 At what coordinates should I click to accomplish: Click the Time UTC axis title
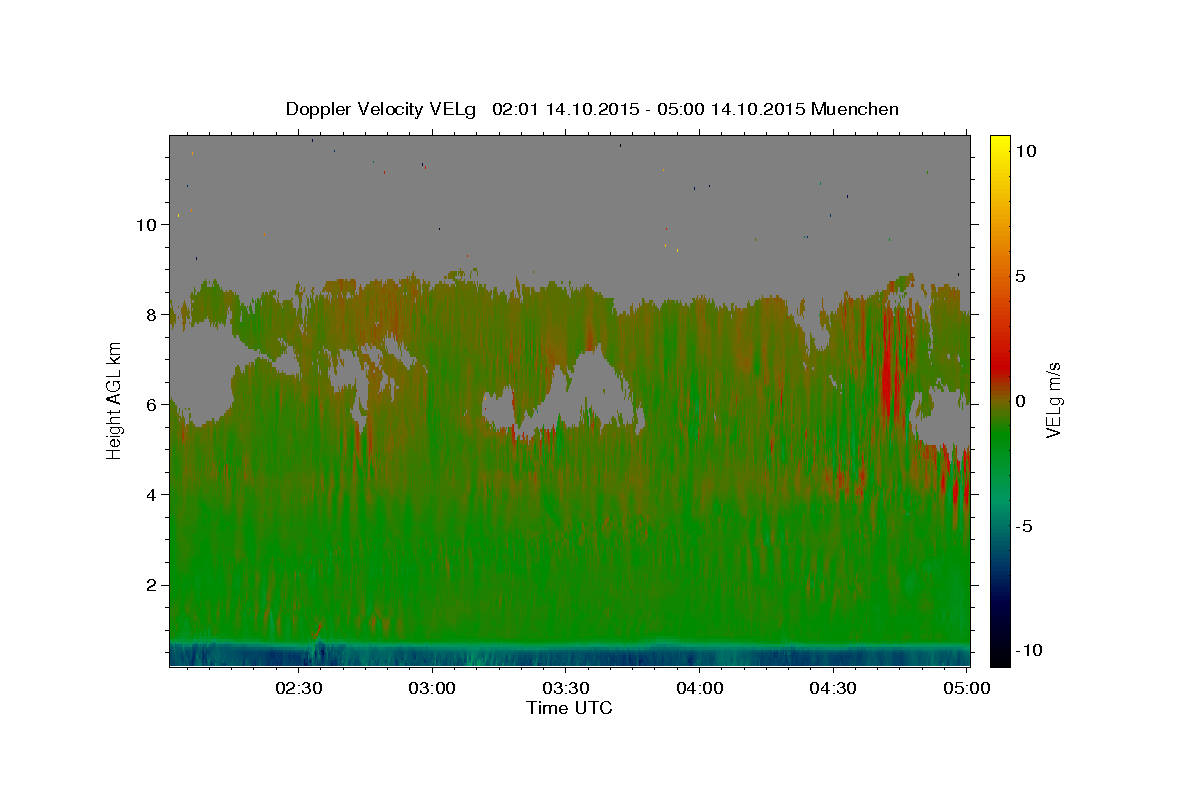point(569,708)
